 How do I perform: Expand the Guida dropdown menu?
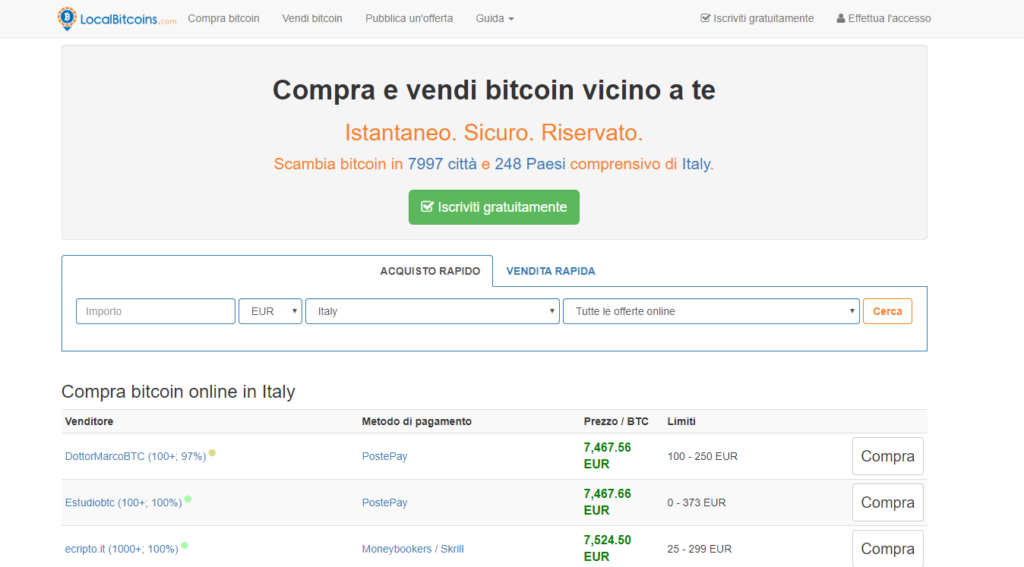[494, 18]
